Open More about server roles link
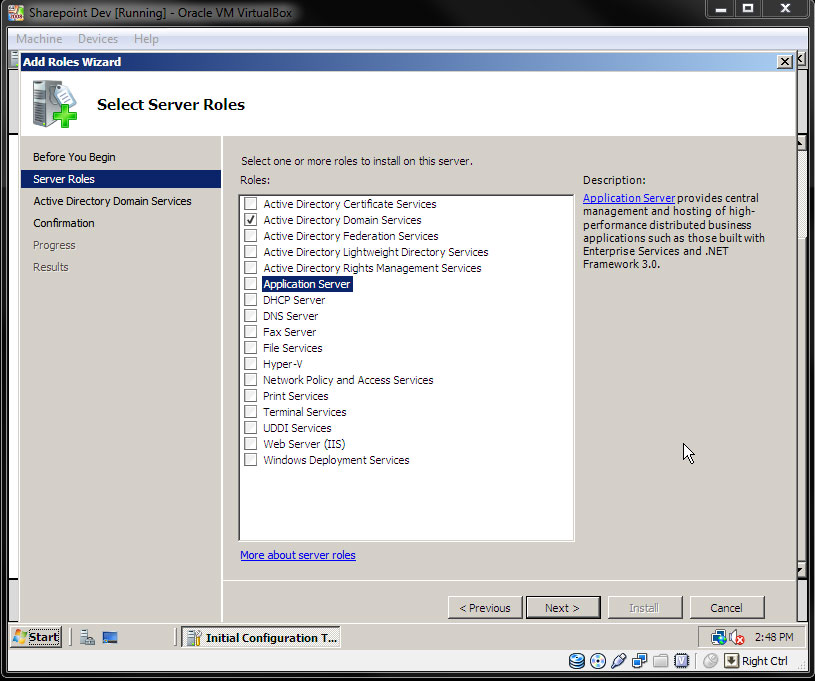The width and height of the screenshot is (815, 681). (298, 555)
